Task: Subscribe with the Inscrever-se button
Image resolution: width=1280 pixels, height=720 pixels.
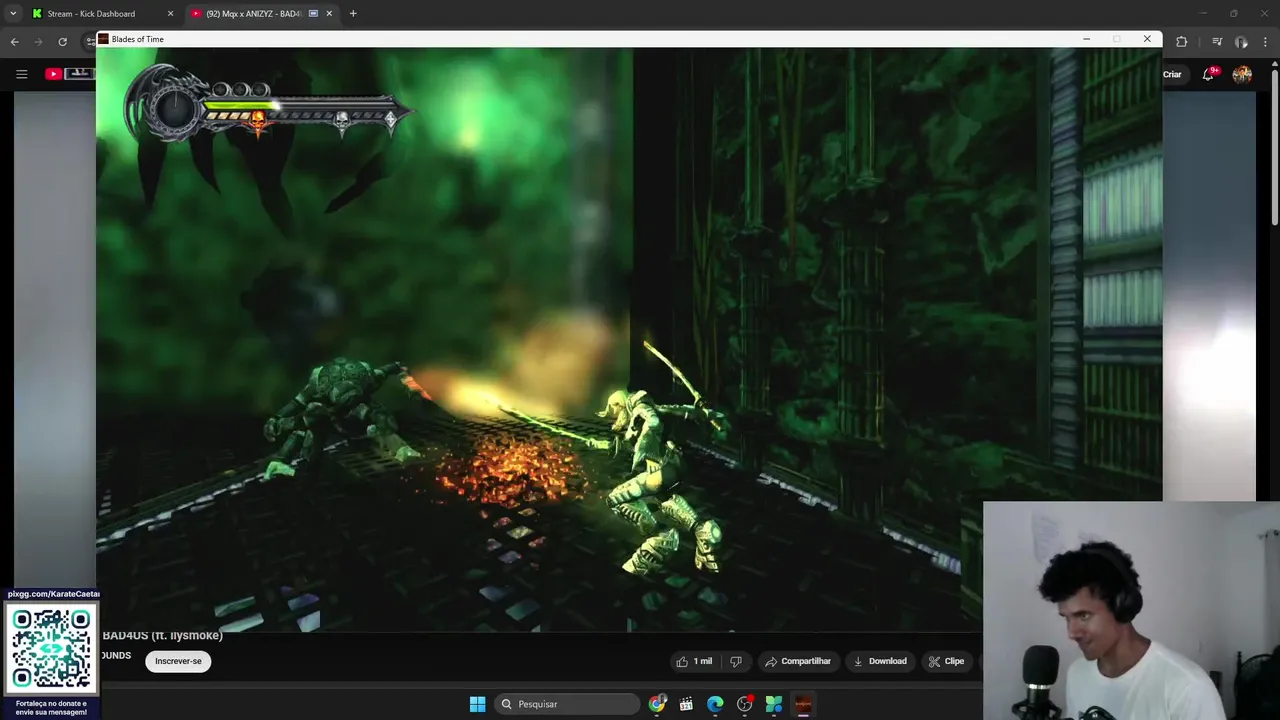Action: (x=178, y=661)
